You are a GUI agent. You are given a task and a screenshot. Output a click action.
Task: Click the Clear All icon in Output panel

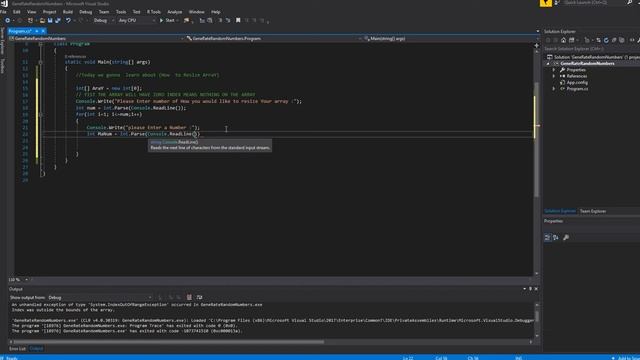189,297
